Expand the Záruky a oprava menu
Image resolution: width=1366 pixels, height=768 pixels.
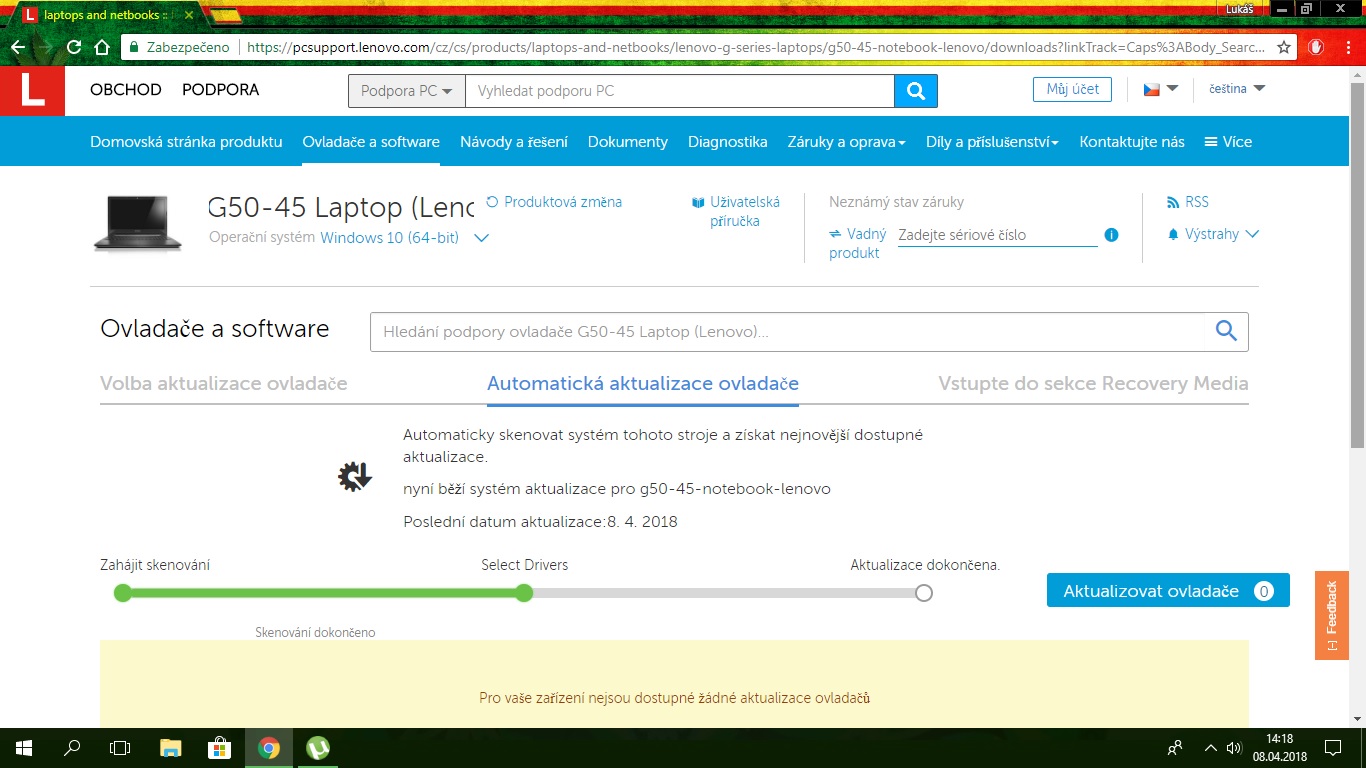pyautogui.click(x=847, y=142)
